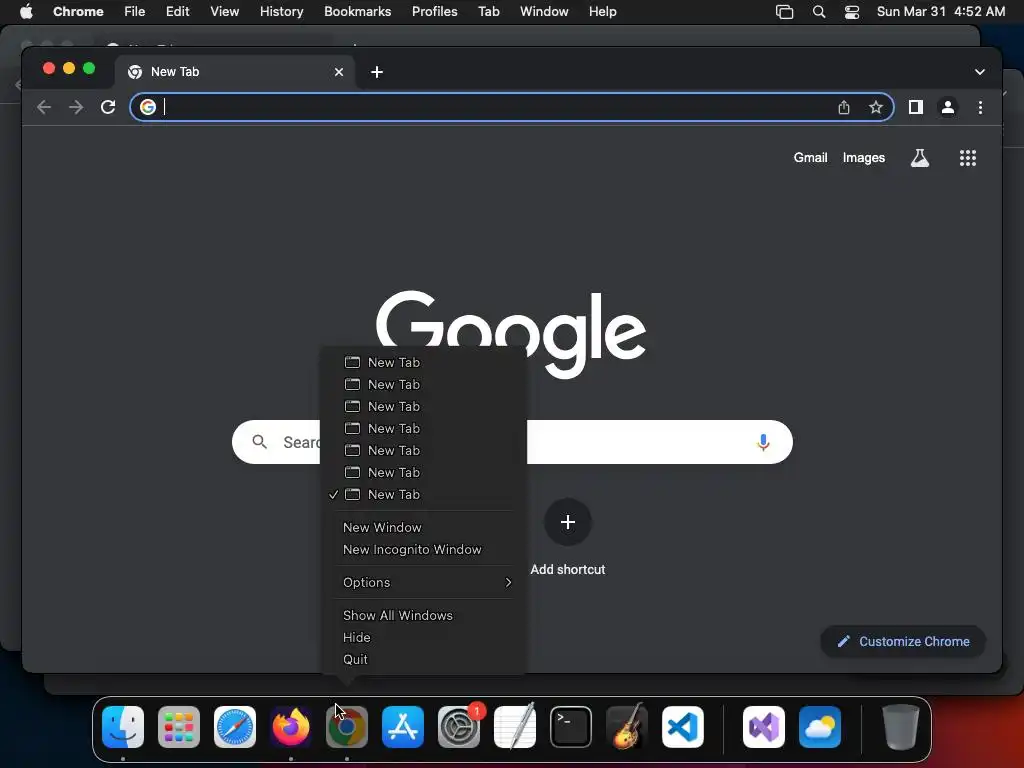
Task: Click the magnifier icon in the search box
Action: click(259, 442)
